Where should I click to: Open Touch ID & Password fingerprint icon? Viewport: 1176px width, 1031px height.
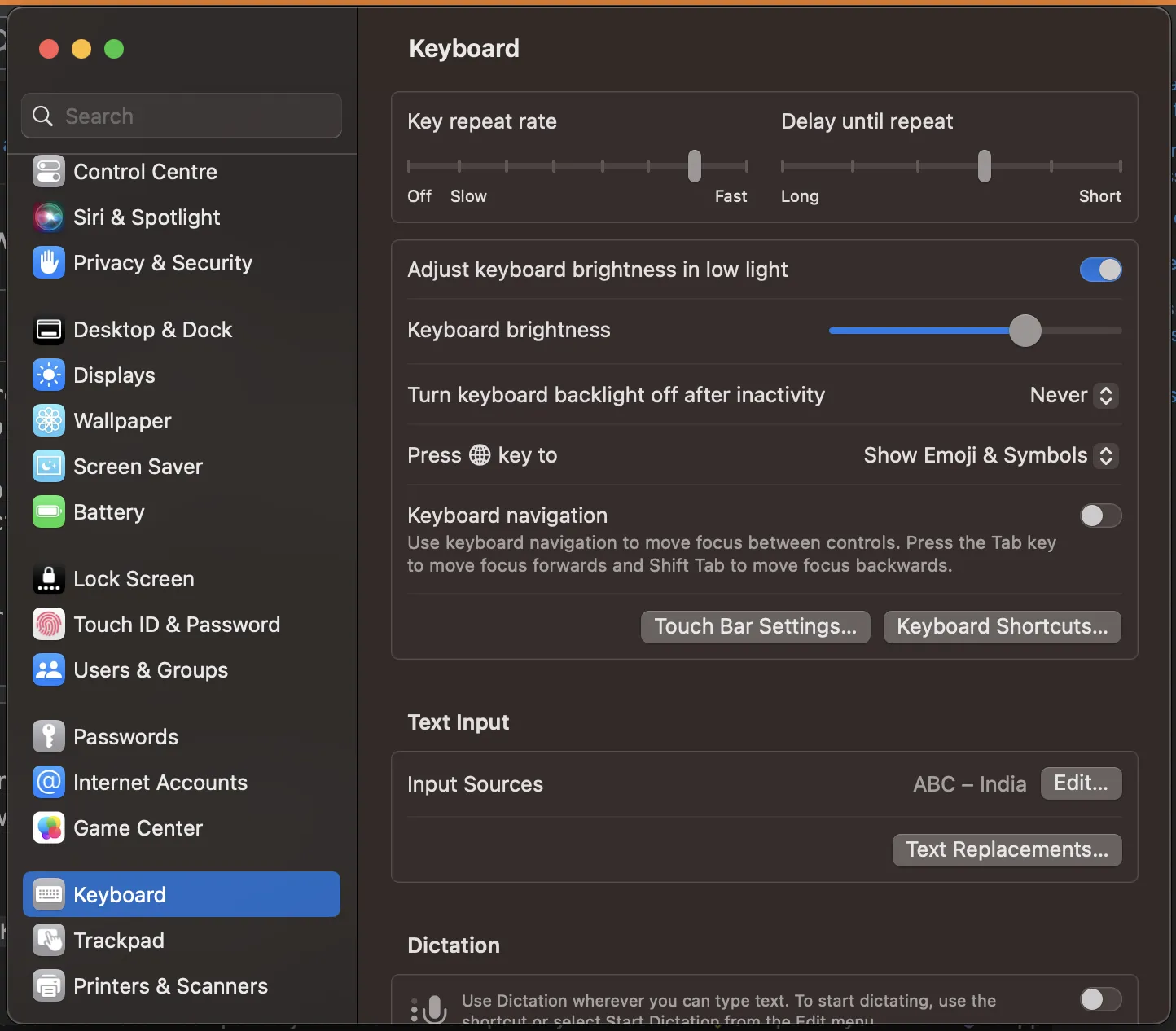pyautogui.click(x=49, y=625)
